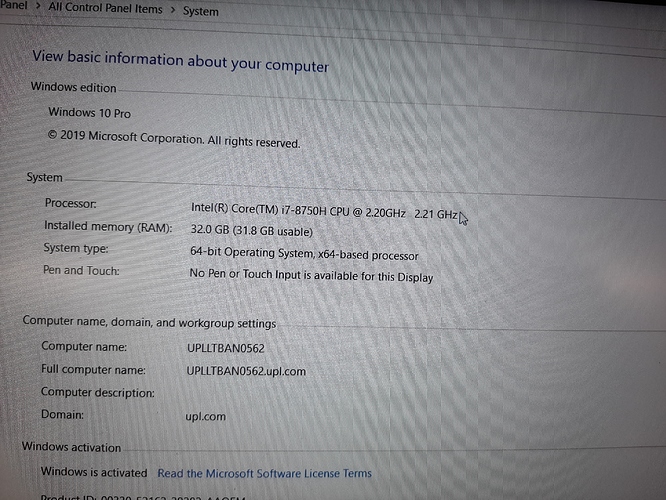Image resolution: width=666 pixels, height=500 pixels.
Task: Select 'Windows 10 Pro' edition text
Action: pos(90,113)
